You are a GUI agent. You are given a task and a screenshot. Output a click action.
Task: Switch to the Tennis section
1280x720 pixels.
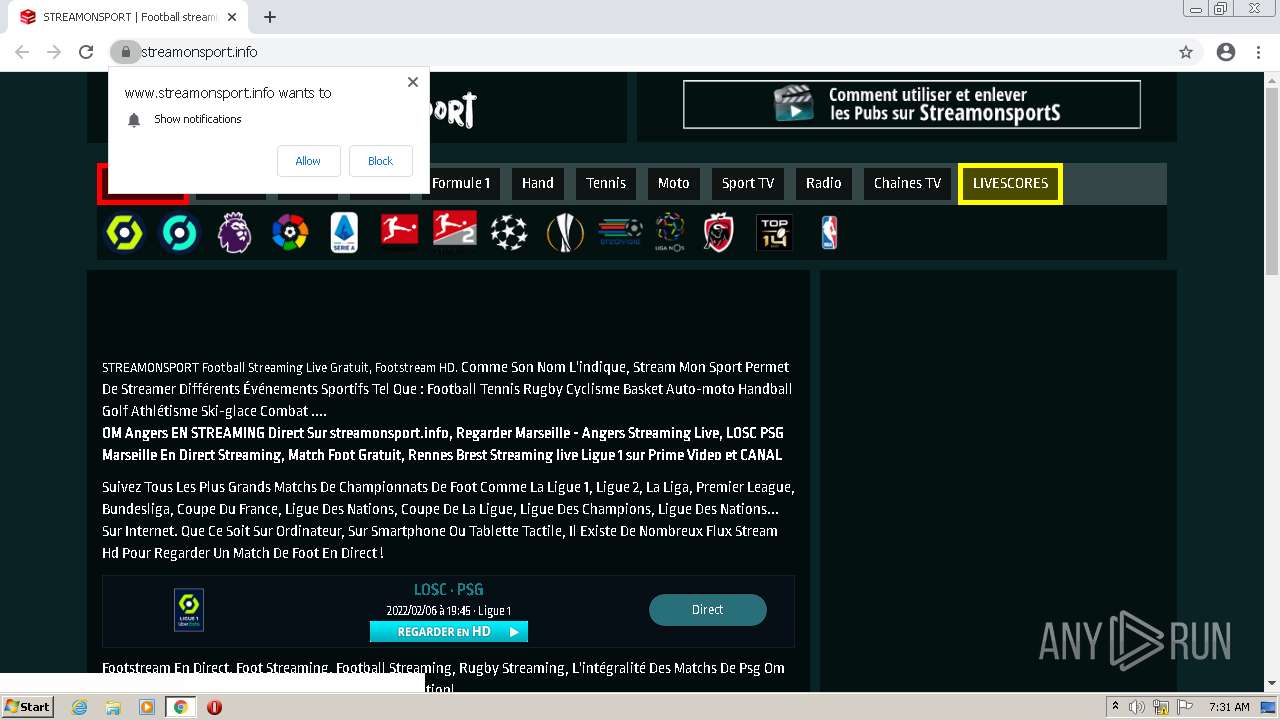pyautogui.click(x=606, y=183)
